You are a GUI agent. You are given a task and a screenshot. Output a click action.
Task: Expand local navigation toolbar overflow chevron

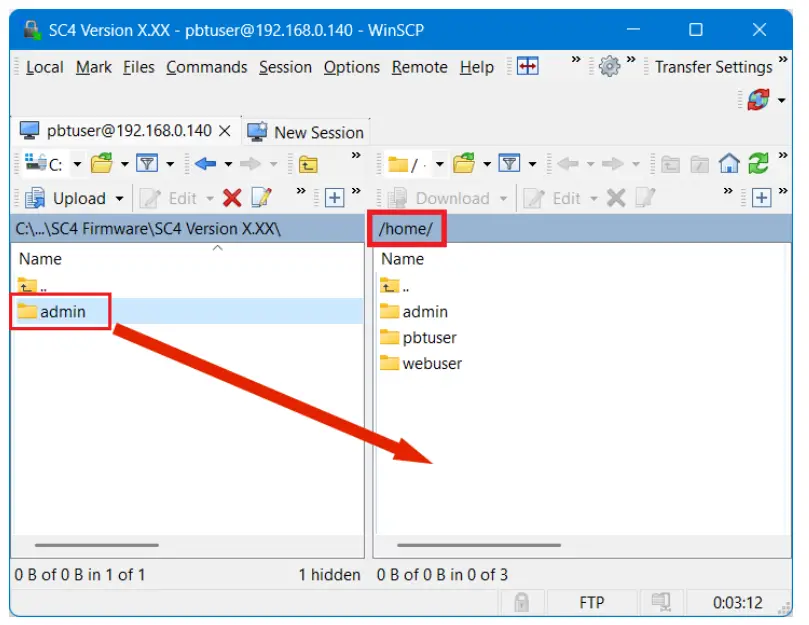356,156
